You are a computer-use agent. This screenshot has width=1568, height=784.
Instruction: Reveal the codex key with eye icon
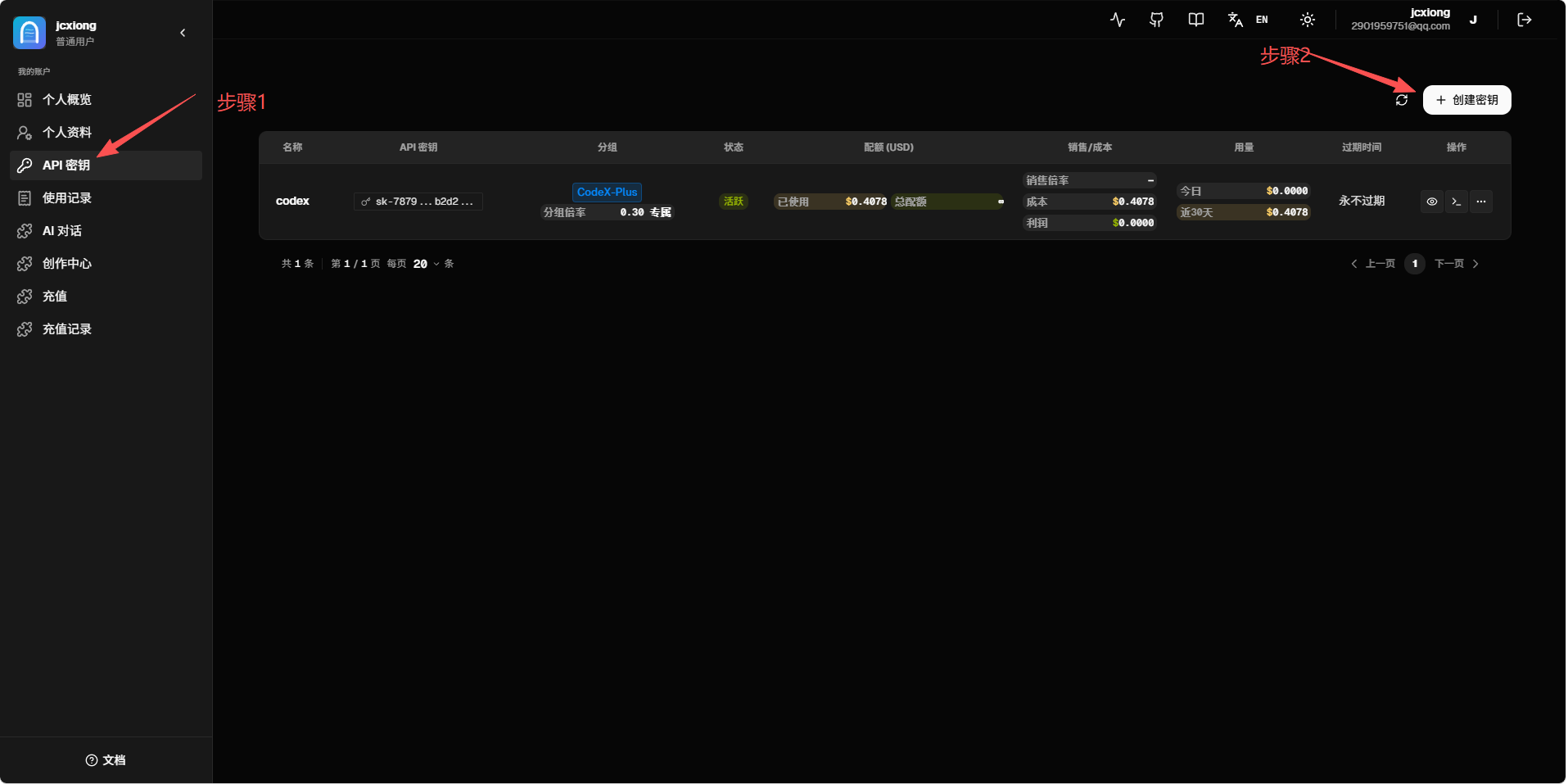click(x=1432, y=202)
